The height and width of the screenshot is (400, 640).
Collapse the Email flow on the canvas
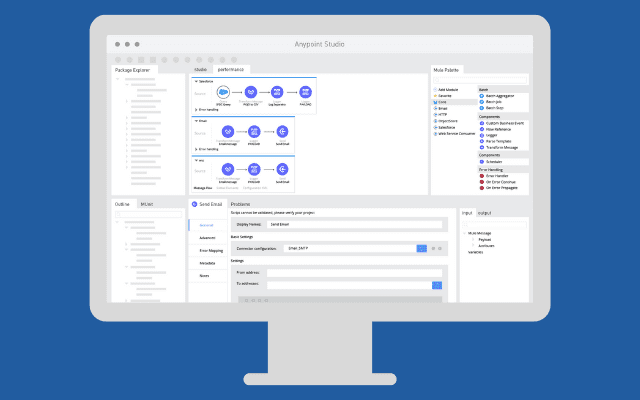click(196, 121)
